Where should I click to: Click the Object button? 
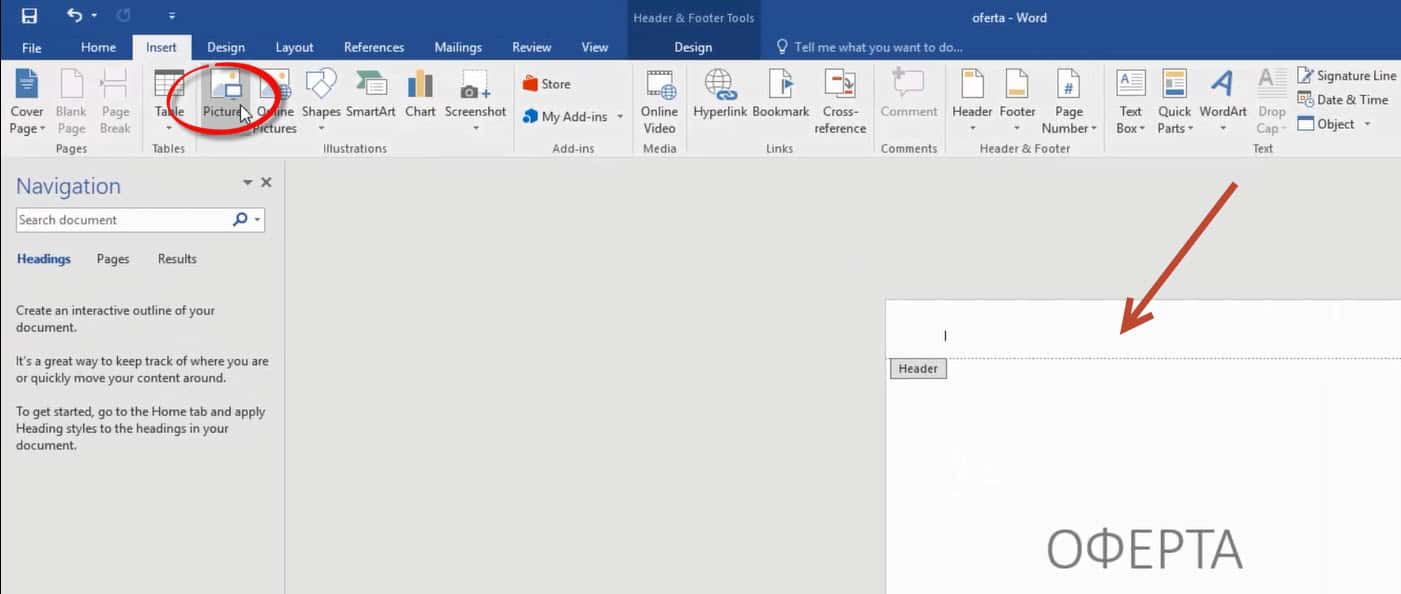[1326, 124]
